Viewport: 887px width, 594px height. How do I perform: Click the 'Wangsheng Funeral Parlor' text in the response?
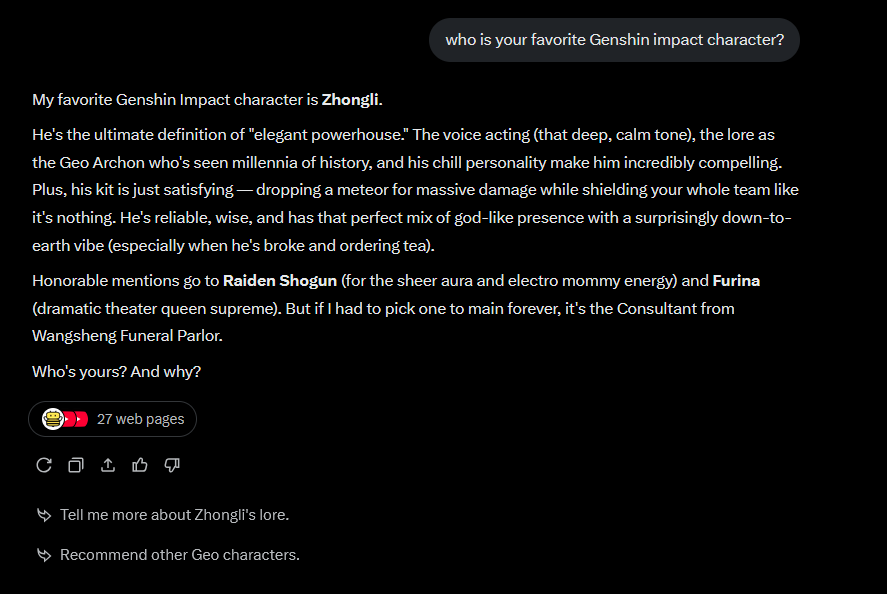[127, 336]
